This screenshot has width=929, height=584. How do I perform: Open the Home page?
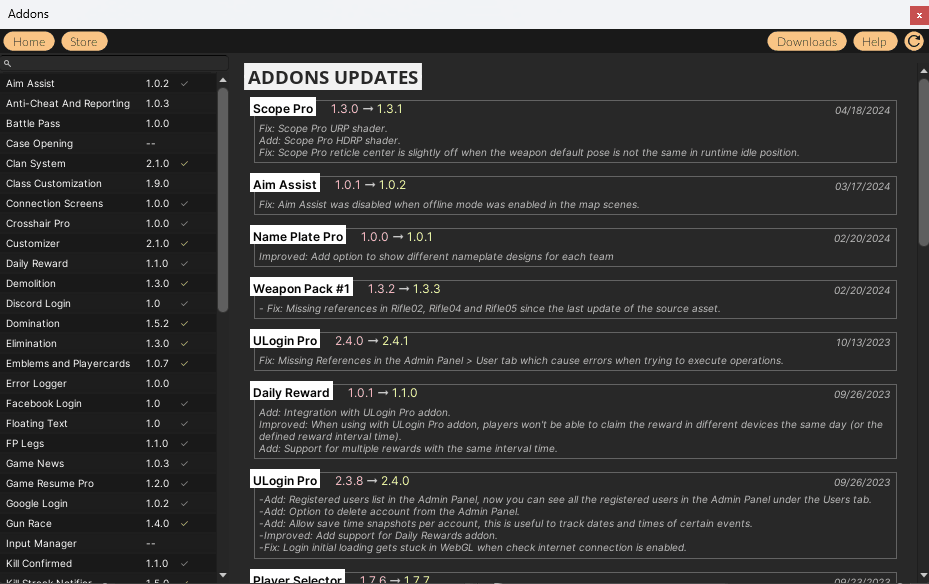click(x=29, y=42)
